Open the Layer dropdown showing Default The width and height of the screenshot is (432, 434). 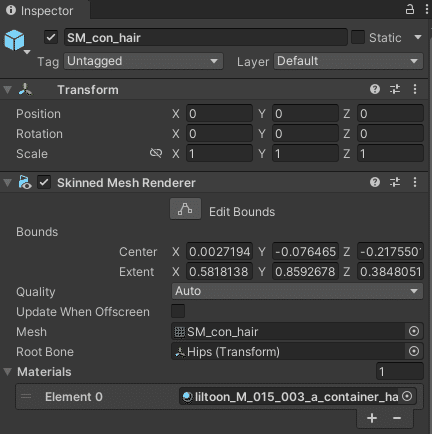[348, 61]
